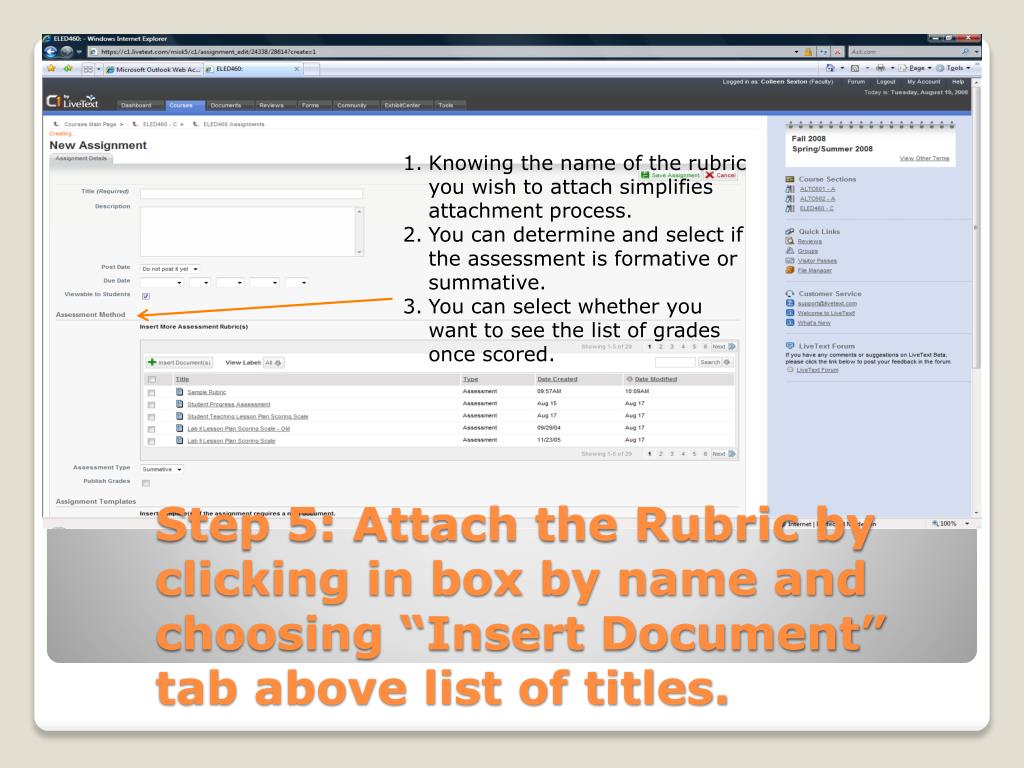Screen dimensions: 1024x768
Task: Click the red Stop icon beside address bar
Action: coord(837,52)
